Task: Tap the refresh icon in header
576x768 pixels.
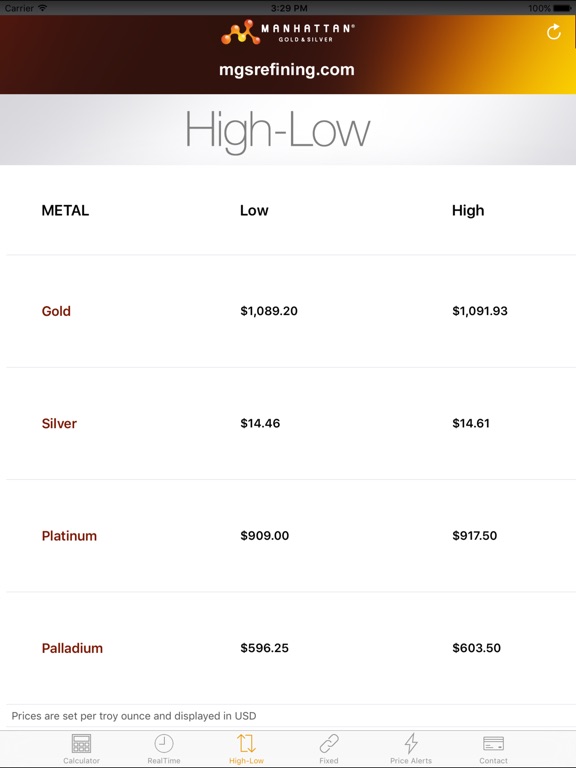Action: tap(553, 32)
